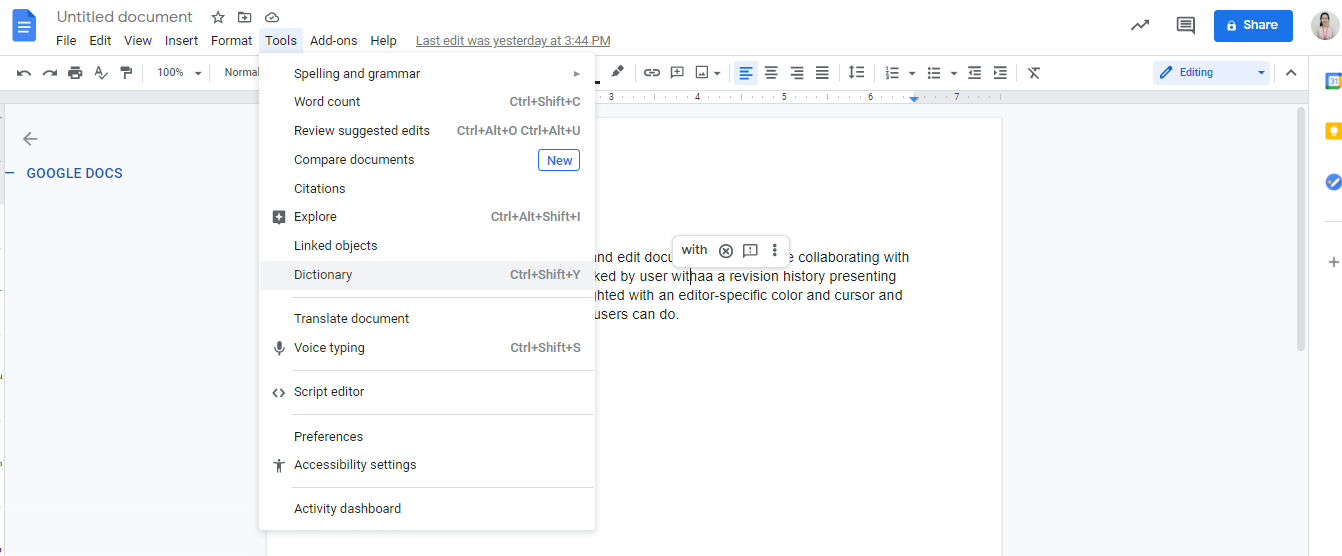Screen dimensions: 1342x556
Task: Open Google Tasks side panel icon
Action: click(x=1333, y=181)
